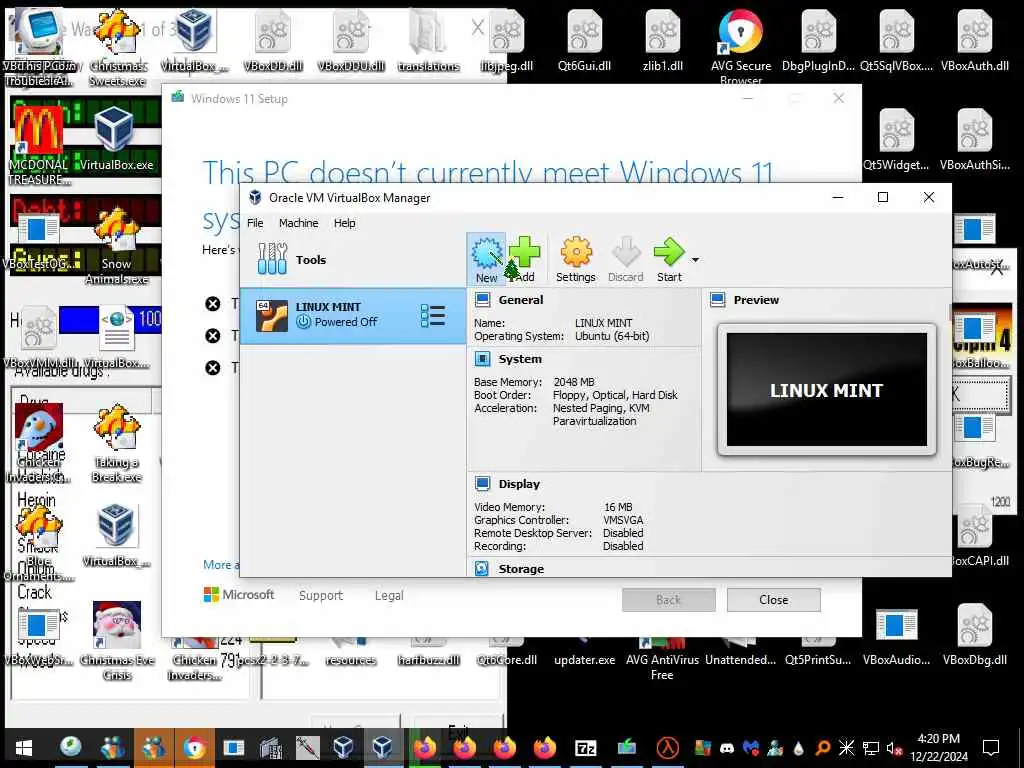Open the LINUX MINT machine list menu icon
This screenshot has width=1024, height=768.
(433, 315)
